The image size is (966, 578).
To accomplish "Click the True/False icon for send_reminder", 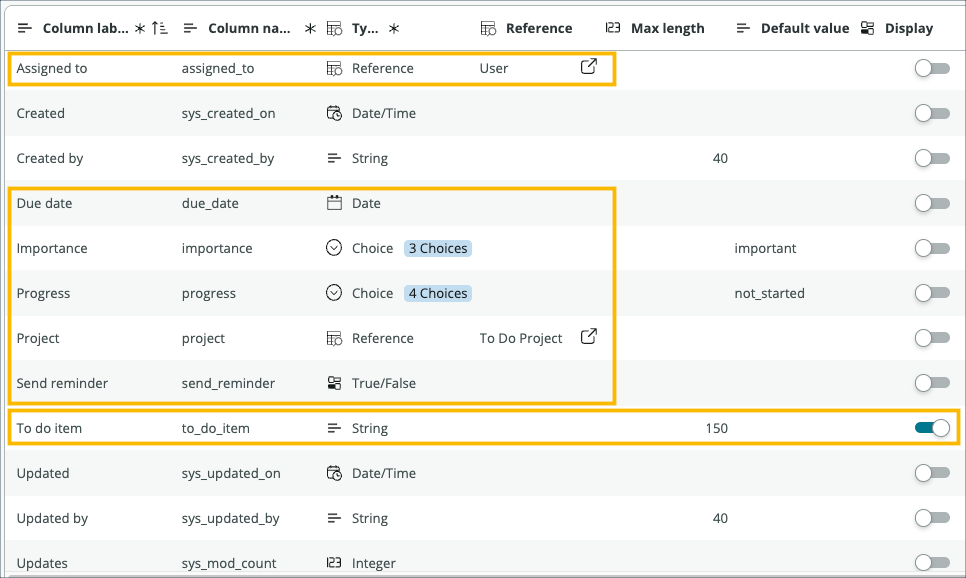I will (335, 383).
